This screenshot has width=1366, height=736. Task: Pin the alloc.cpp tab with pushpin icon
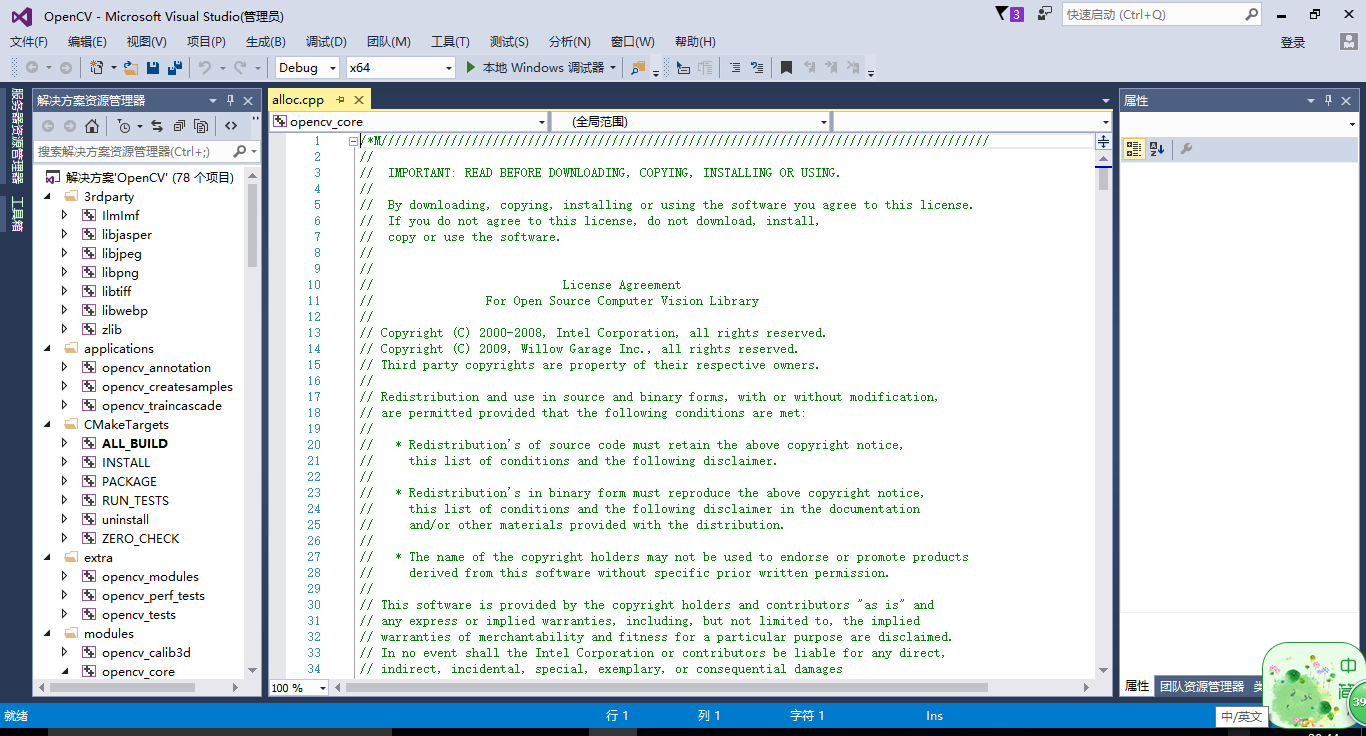340,100
